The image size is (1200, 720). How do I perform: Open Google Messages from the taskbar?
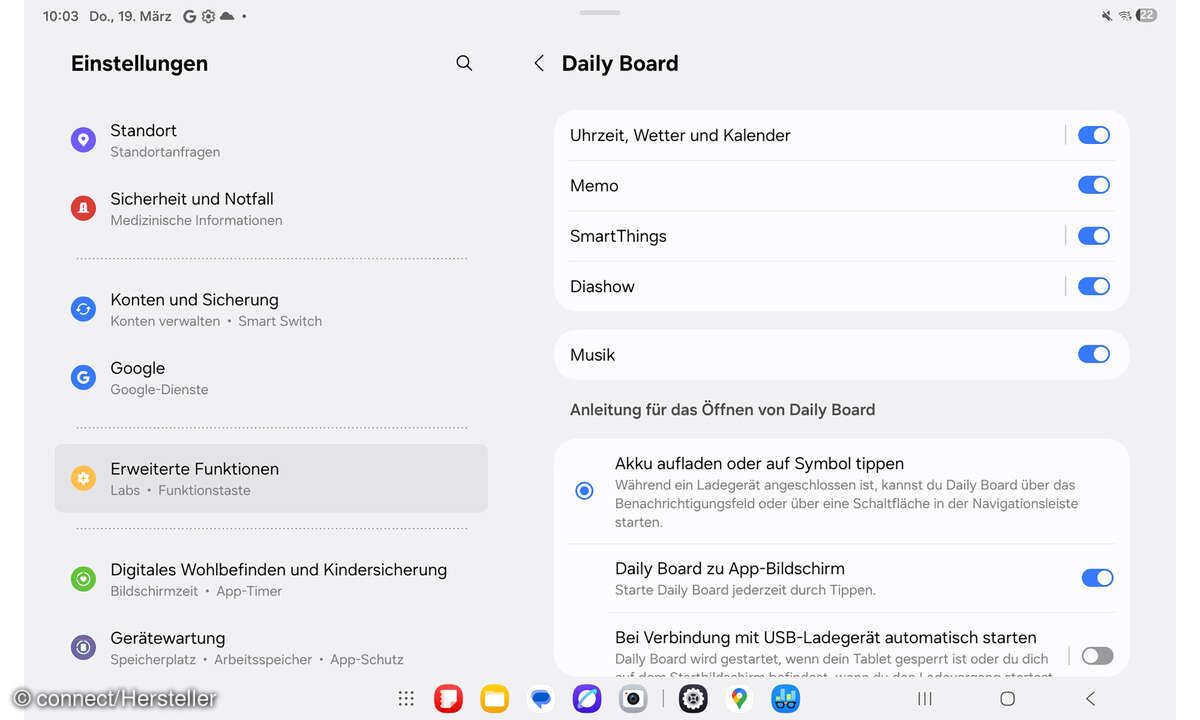(x=541, y=698)
